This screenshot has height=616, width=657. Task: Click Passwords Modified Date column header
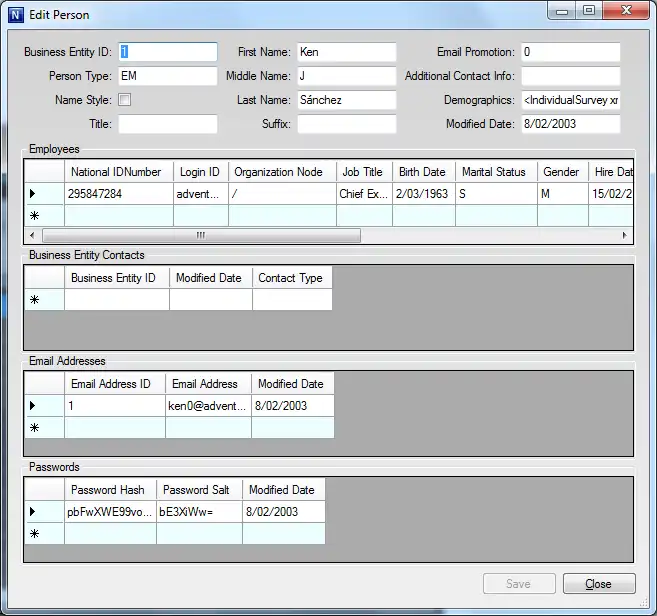tap(284, 490)
